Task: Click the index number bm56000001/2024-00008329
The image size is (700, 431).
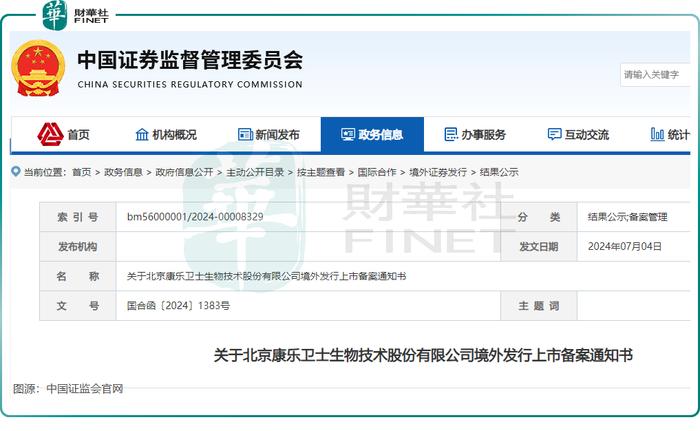Action: pos(195,217)
